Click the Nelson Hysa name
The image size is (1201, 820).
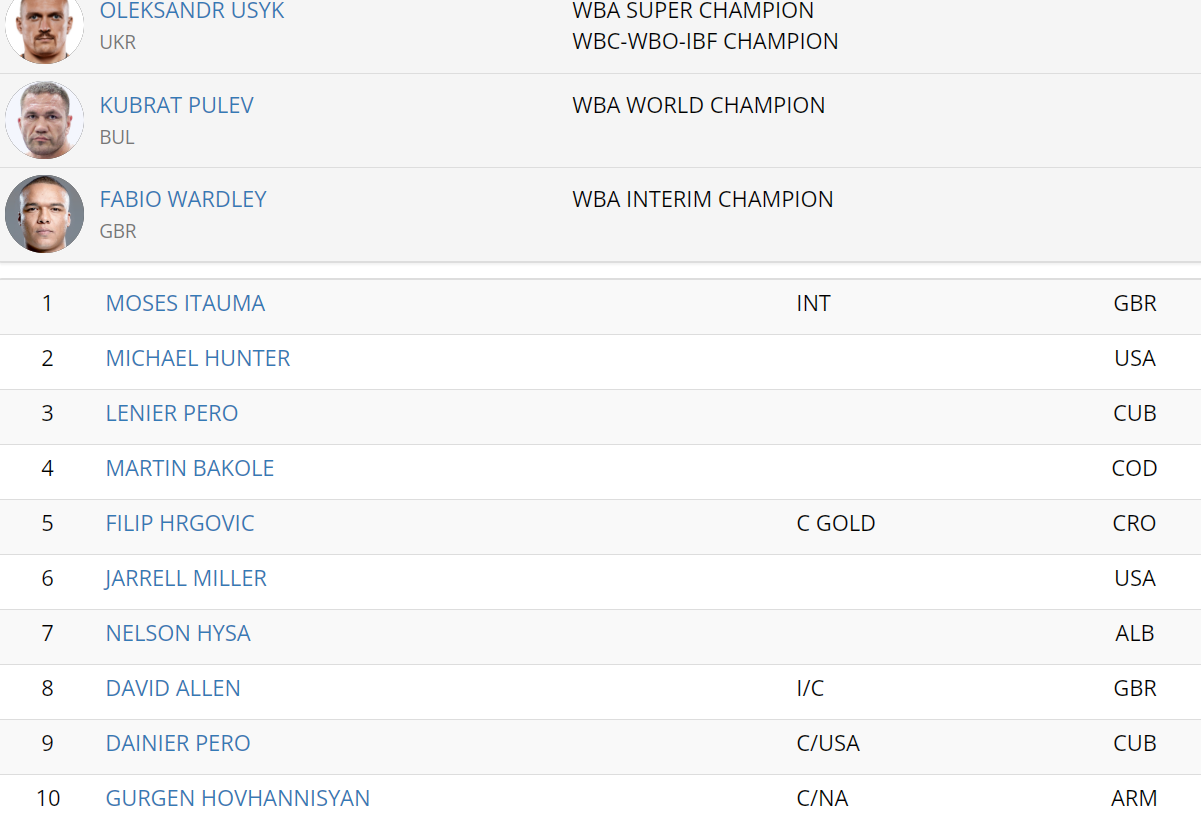pyautogui.click(x=178, y=633)
